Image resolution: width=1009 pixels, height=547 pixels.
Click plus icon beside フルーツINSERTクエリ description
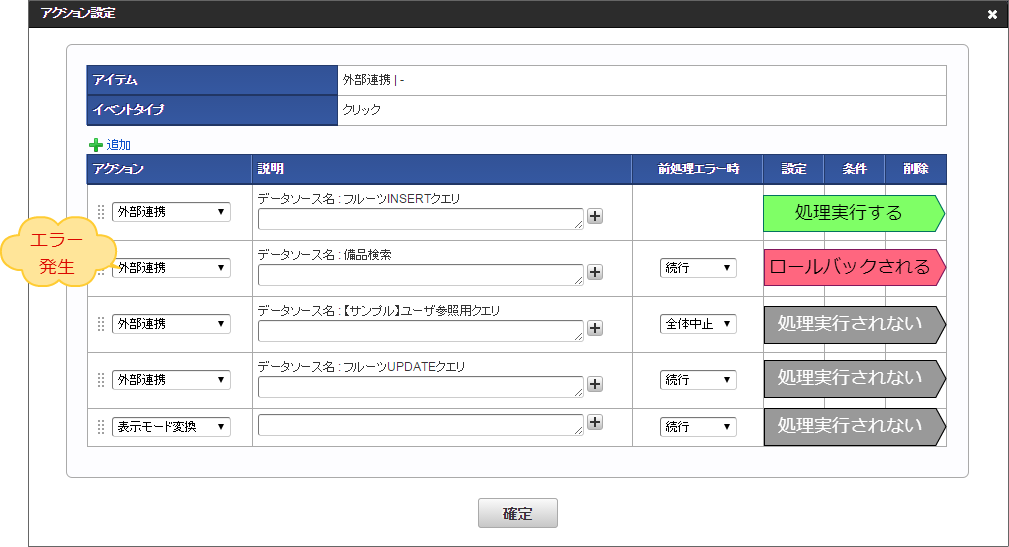[594, 216]
